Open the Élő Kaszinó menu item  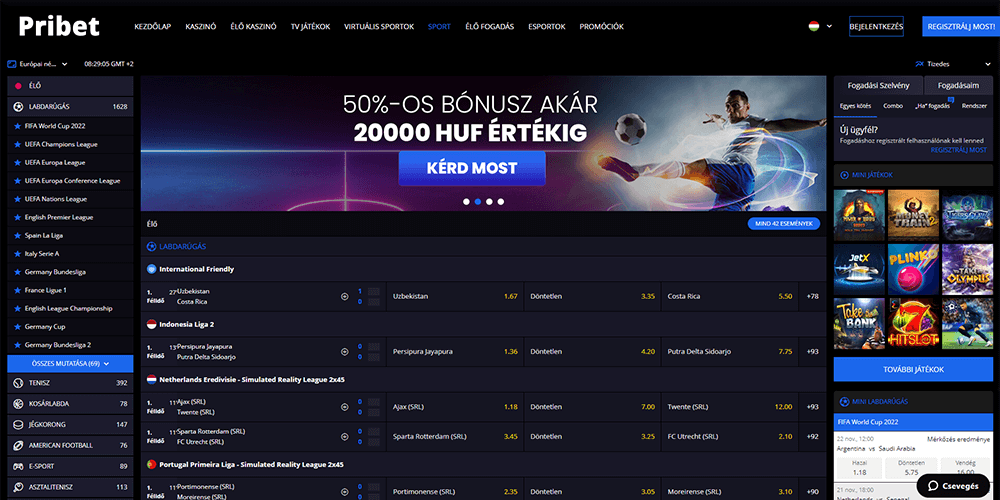[253, 27]
